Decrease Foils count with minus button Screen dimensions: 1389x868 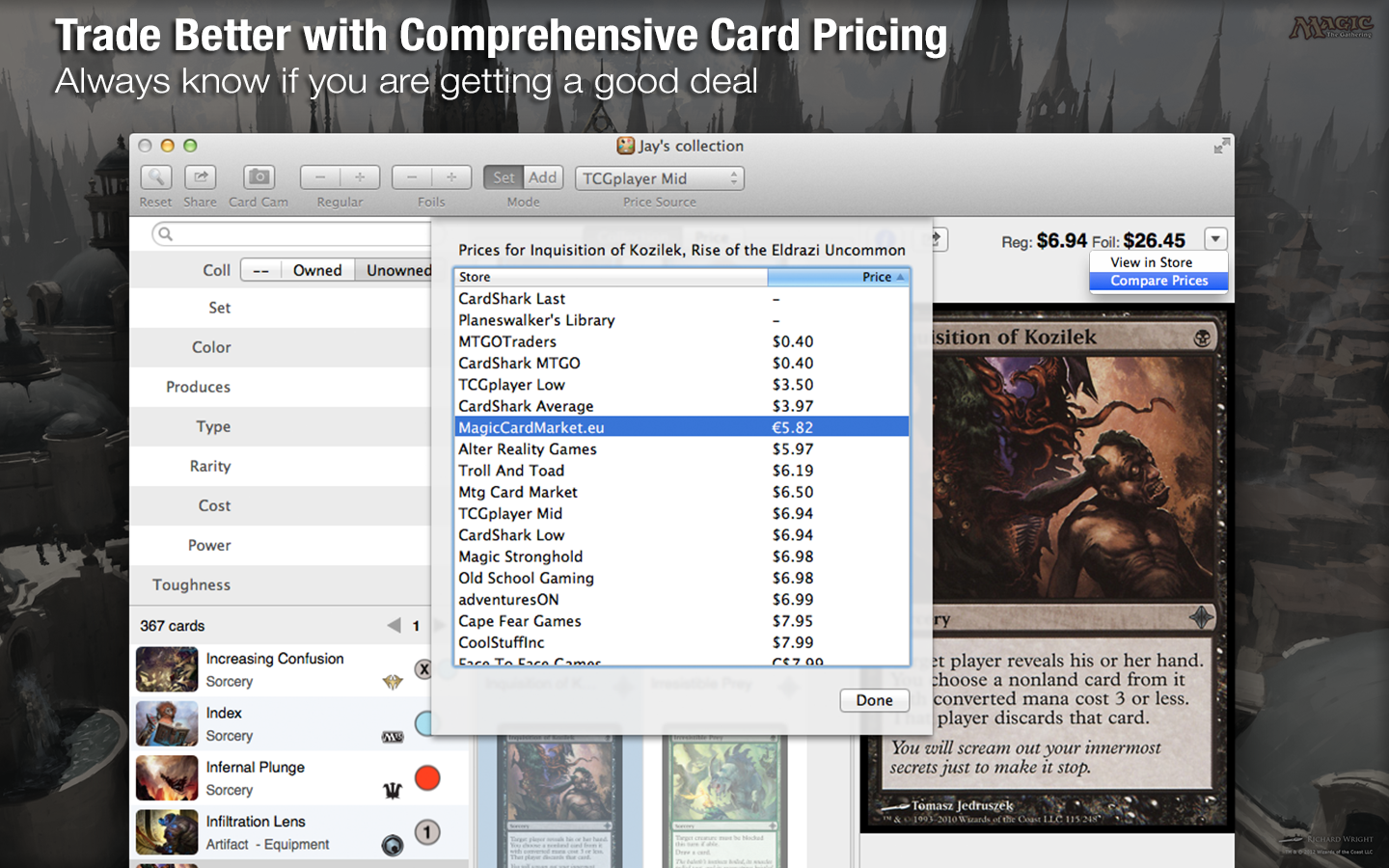[412, 177]
